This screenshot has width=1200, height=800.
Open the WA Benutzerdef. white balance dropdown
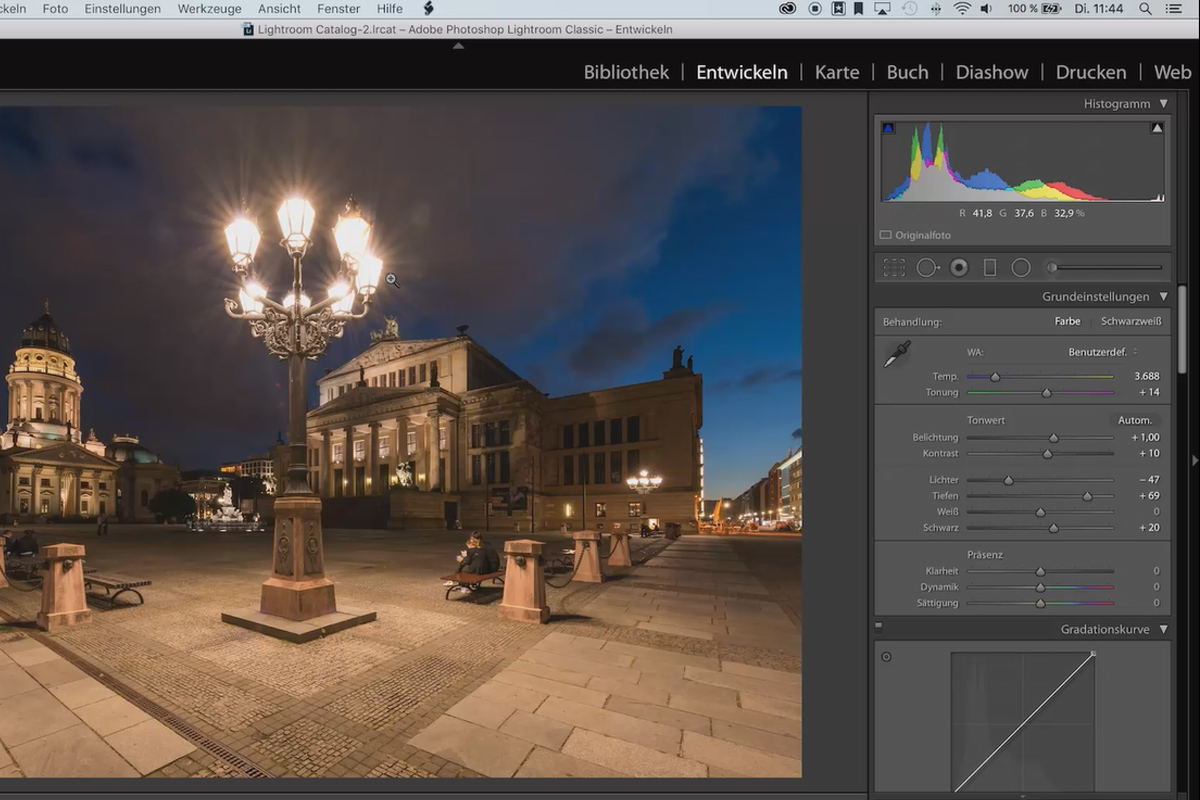click(1103, 352)
